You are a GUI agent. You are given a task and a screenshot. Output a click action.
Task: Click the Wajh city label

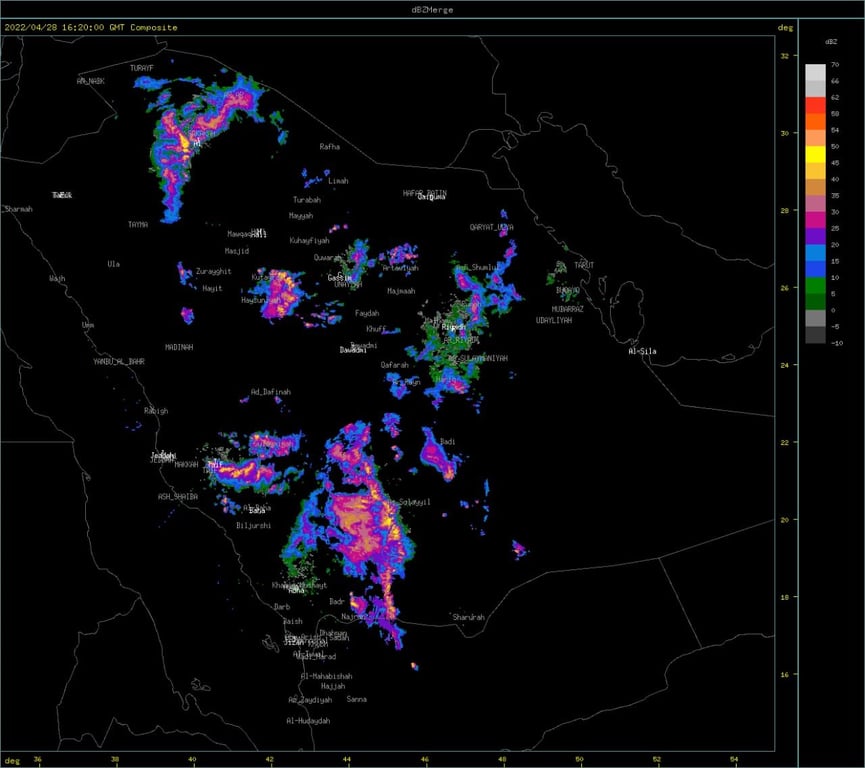point(57,279)
